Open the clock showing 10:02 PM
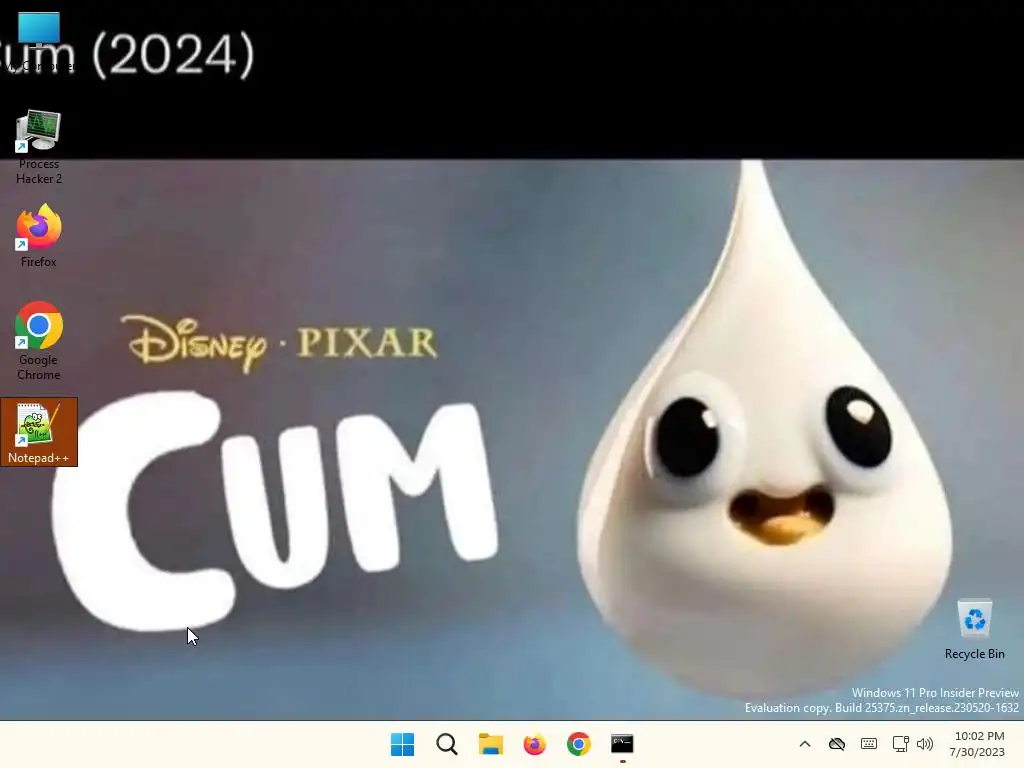 coord(978,744)
